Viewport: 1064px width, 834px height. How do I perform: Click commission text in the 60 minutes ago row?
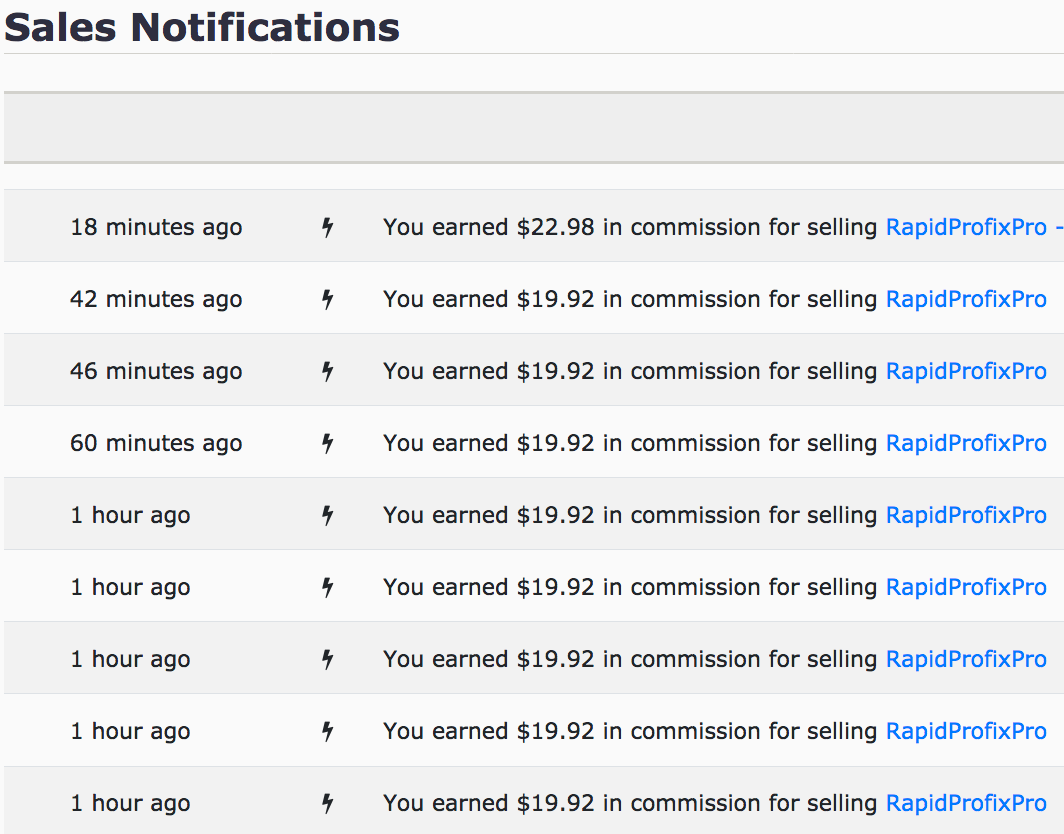click(630, 443)
